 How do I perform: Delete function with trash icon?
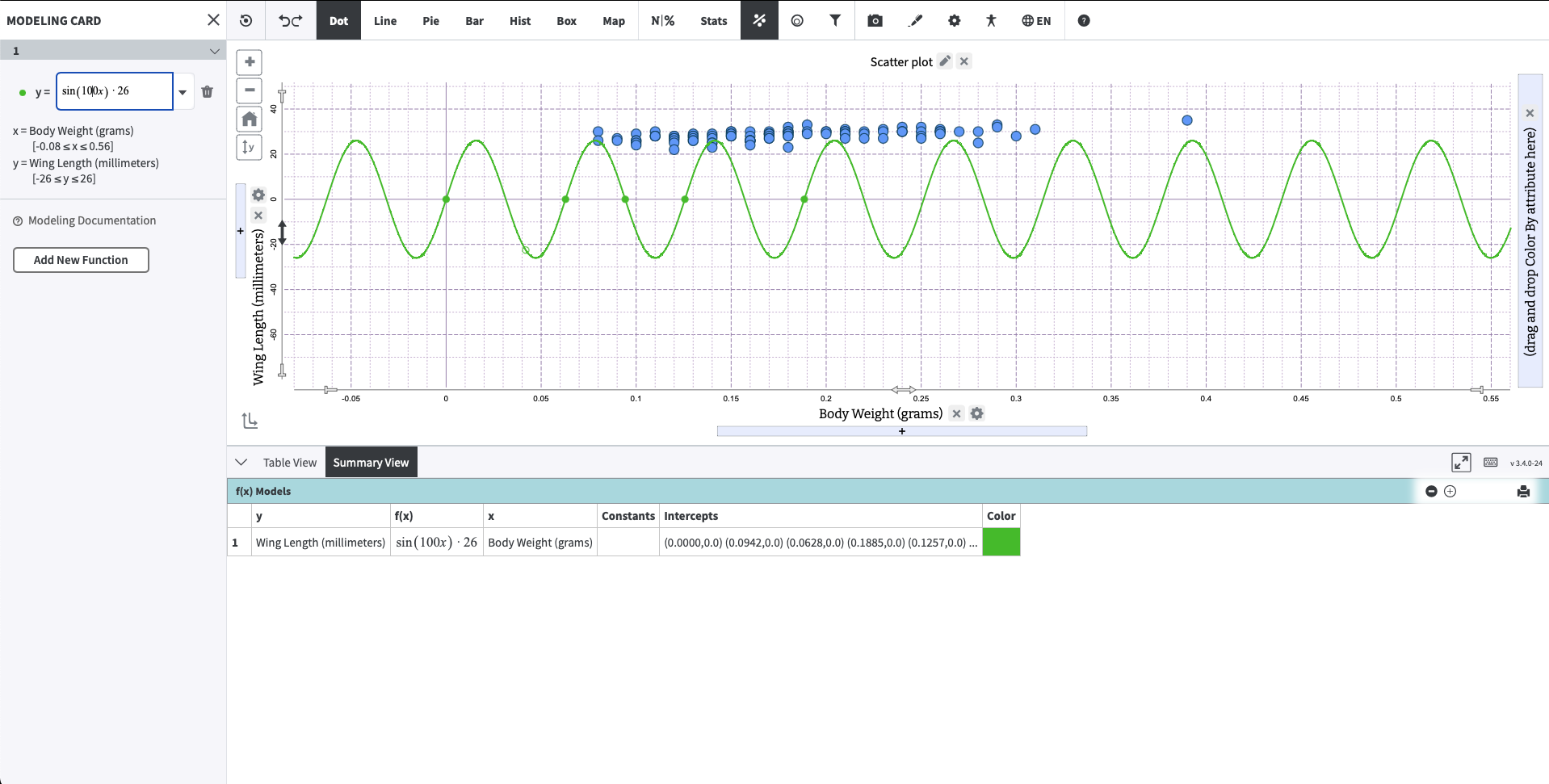pos(208,91)
